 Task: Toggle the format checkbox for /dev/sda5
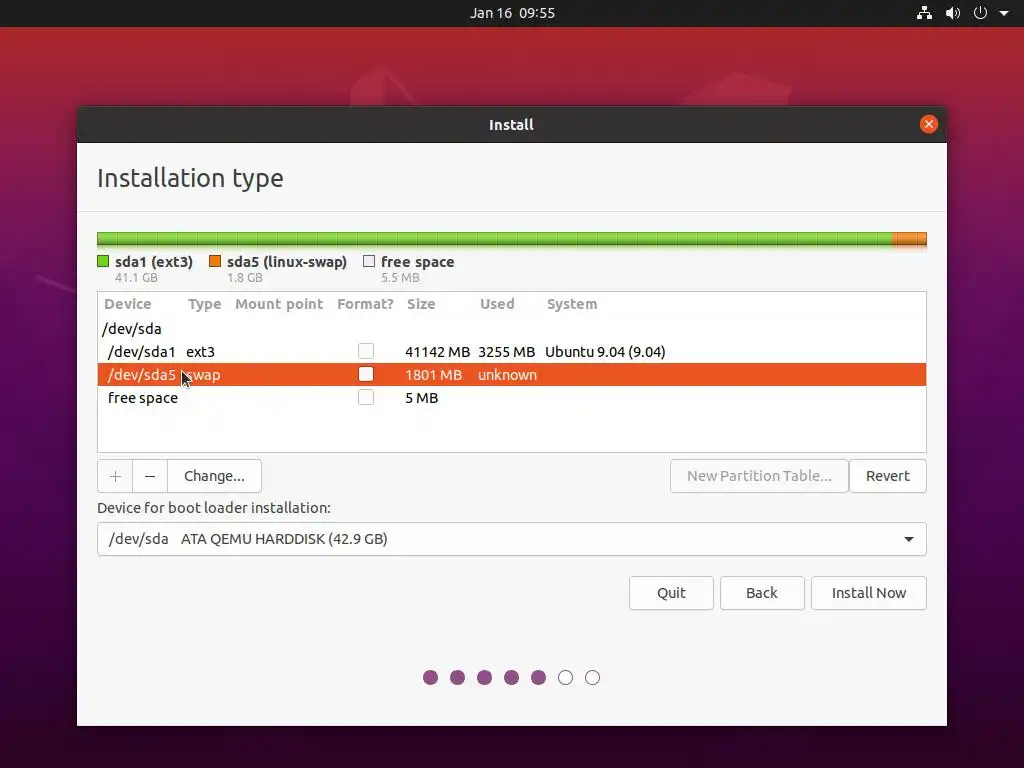coord(366,374)
